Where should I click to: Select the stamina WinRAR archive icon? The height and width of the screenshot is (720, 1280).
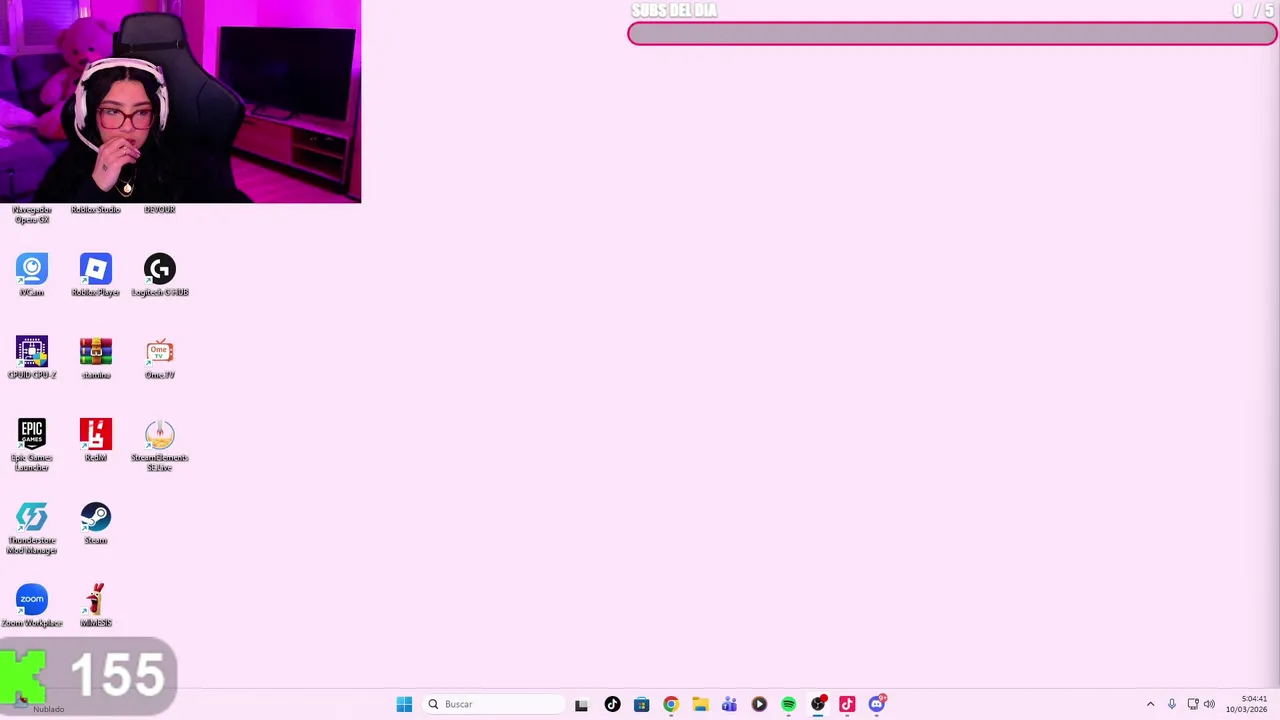click(96, 358)
